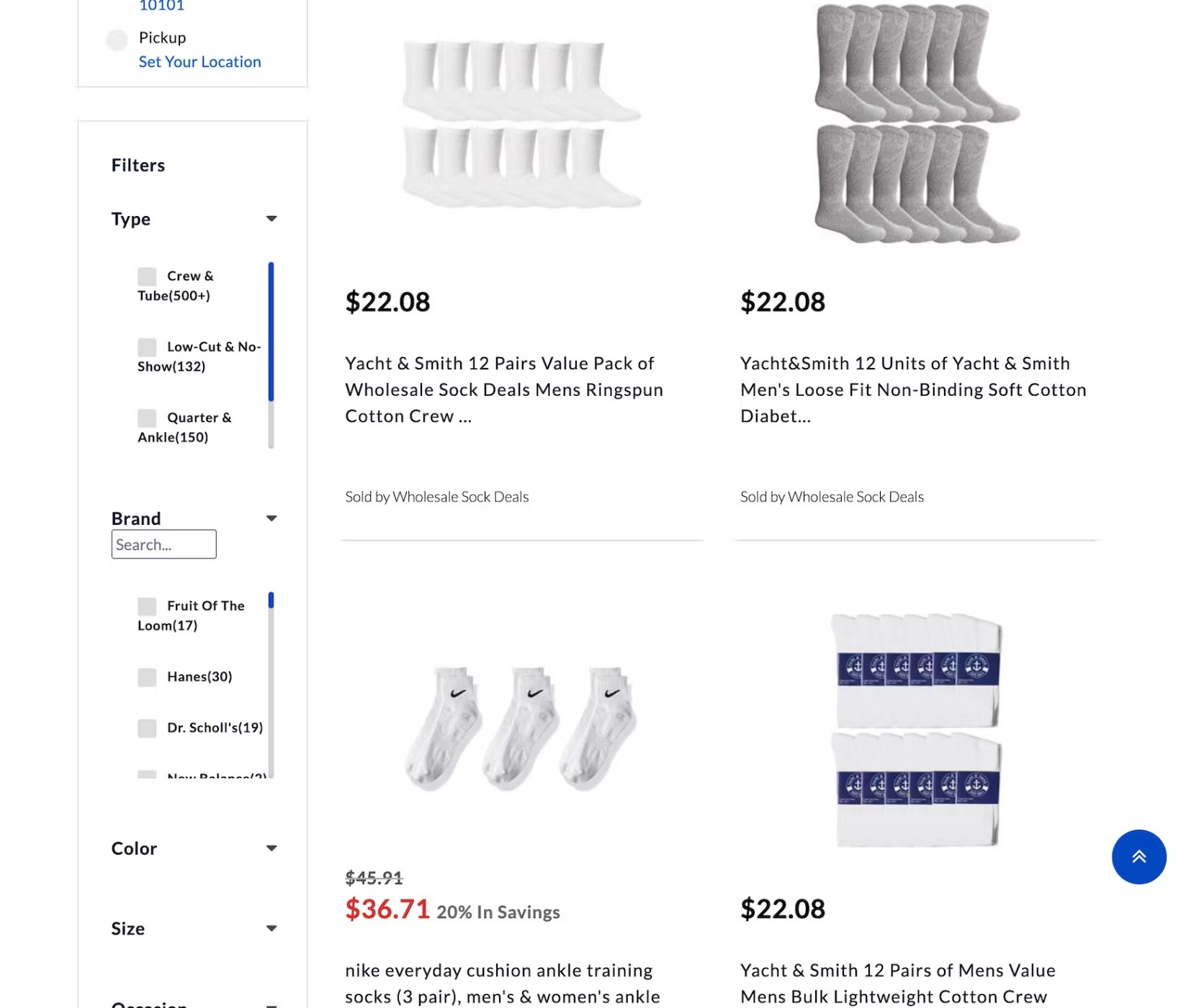Screen dimensions: 1194x1008
Task: Enable the Hanes brand filter
Action: pos(147,677)
